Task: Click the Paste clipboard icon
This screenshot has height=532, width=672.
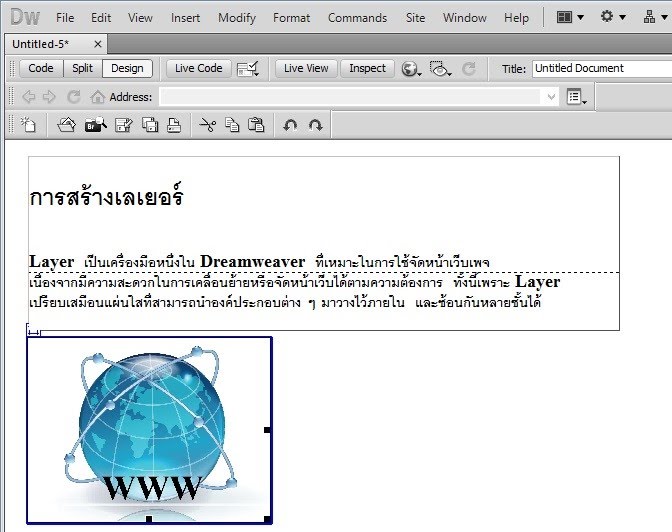Action: point(256,125)
